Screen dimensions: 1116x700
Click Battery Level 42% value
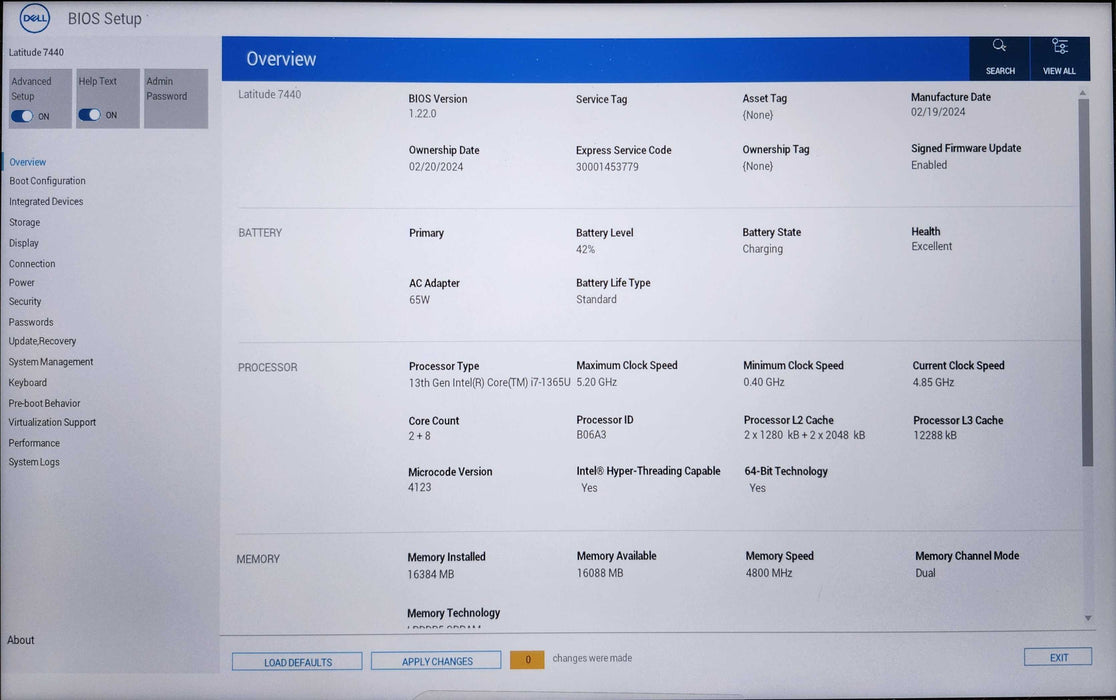pyautogui.click(x=585, y=249)
